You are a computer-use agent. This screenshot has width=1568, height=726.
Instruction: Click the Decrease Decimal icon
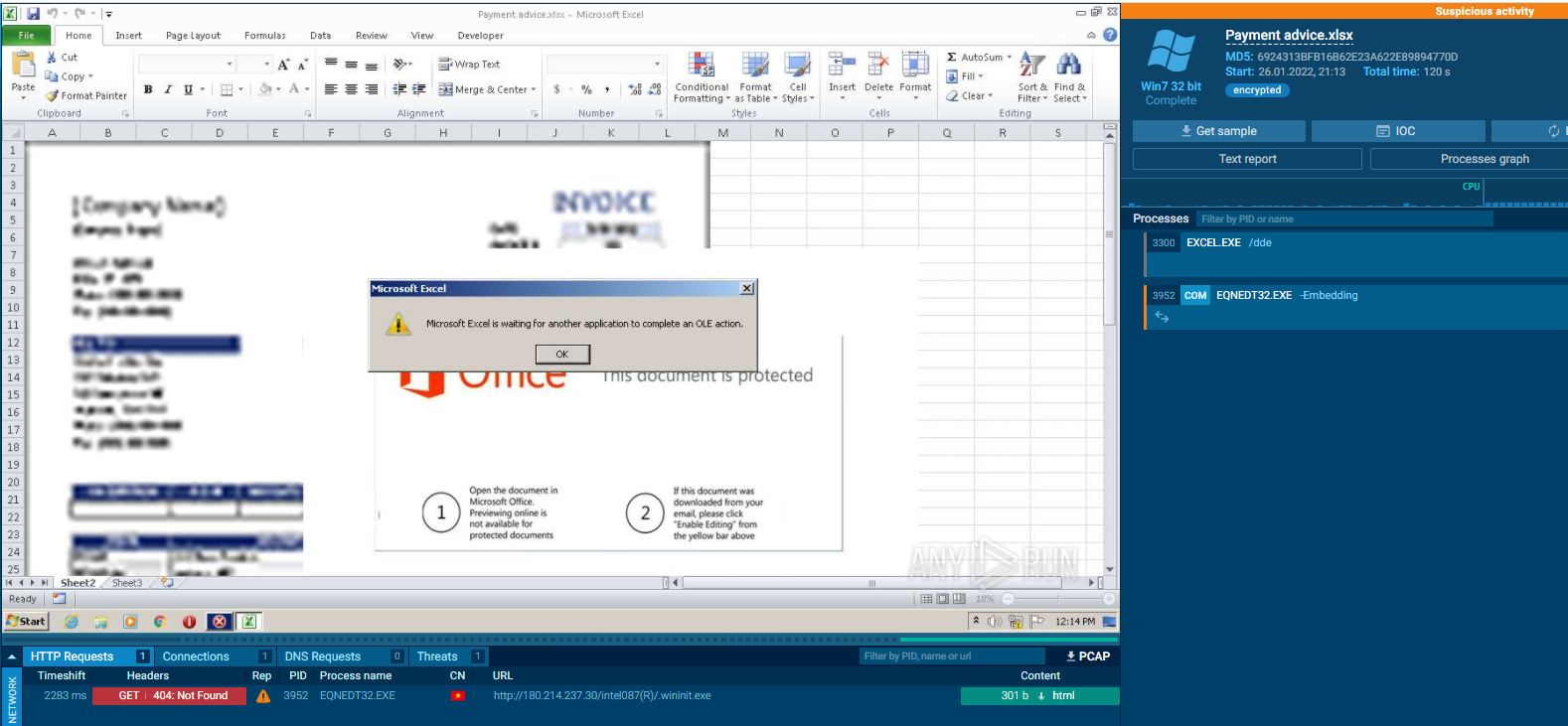[655, 89]
